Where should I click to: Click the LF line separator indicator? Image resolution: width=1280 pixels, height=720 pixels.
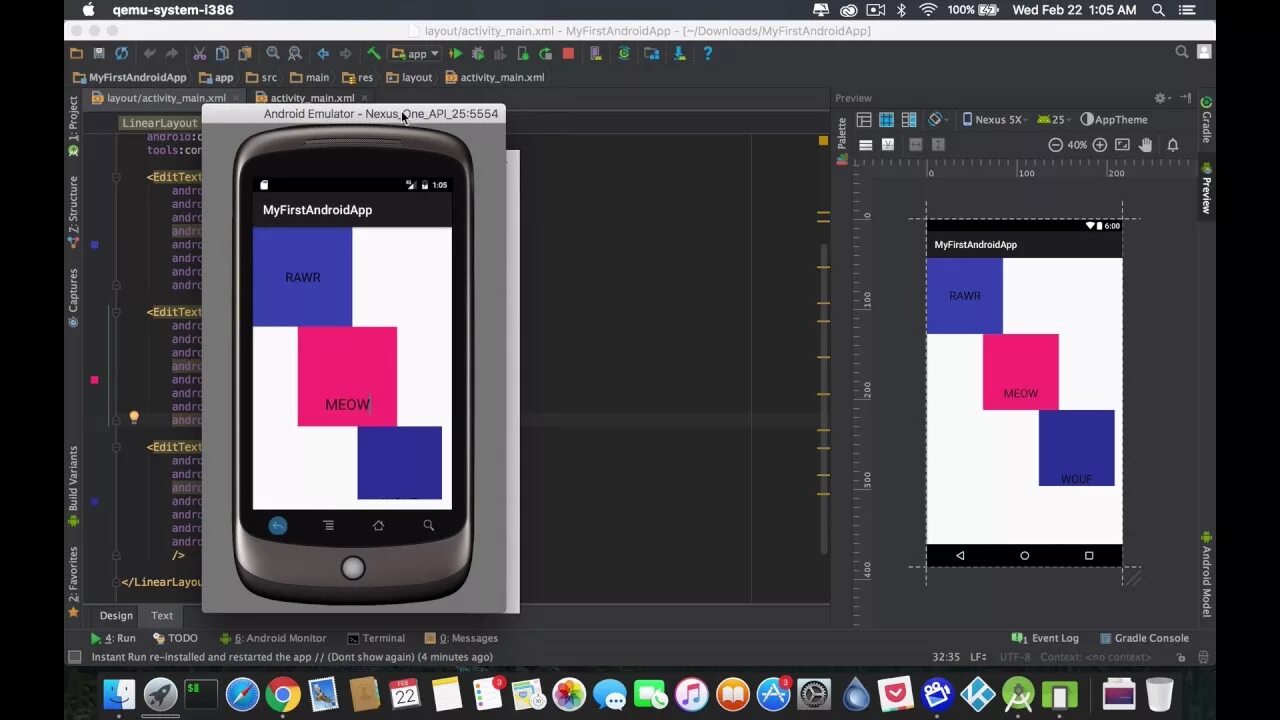point(978,657)
